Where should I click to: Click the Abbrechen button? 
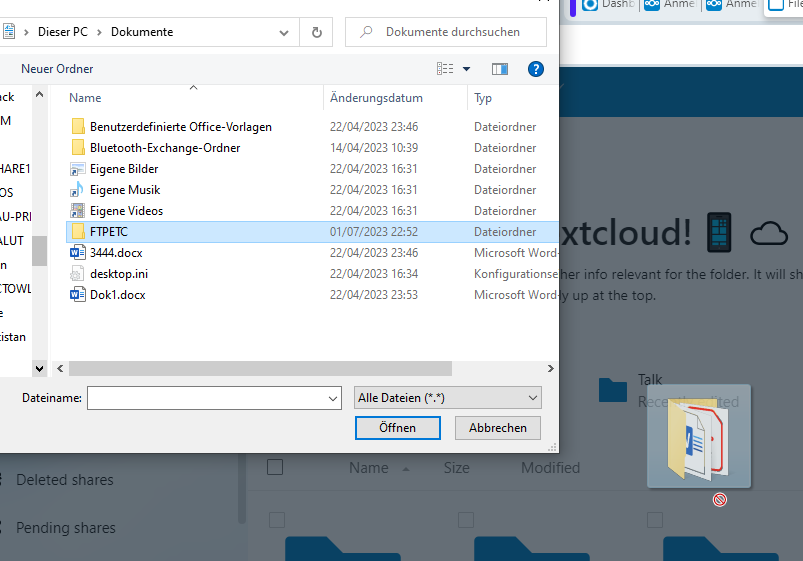tap(498, 428)
